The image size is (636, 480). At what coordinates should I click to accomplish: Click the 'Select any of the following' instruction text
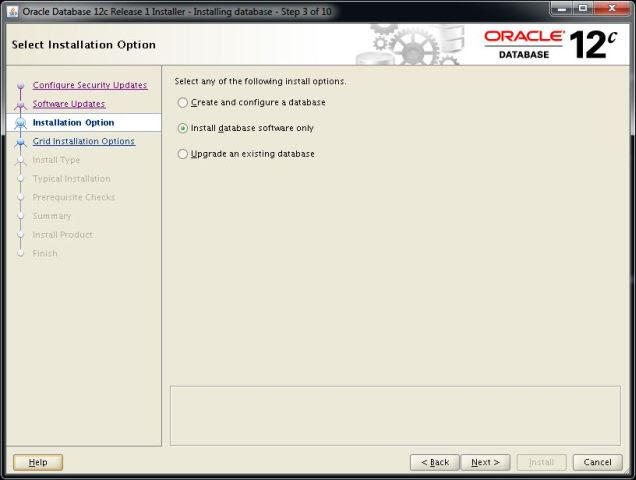pyautogui.click(x=260, y=81)
